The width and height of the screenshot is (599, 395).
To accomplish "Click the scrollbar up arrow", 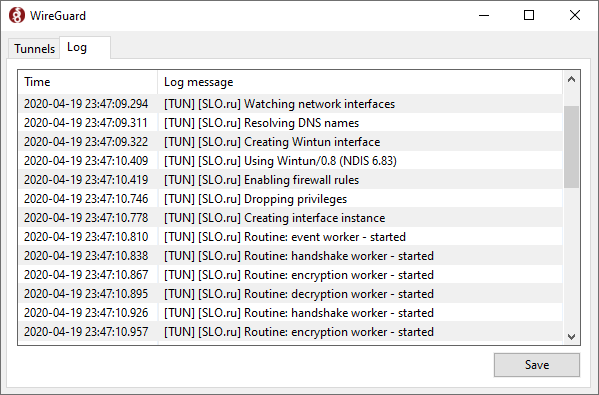I will click(571, 79).
